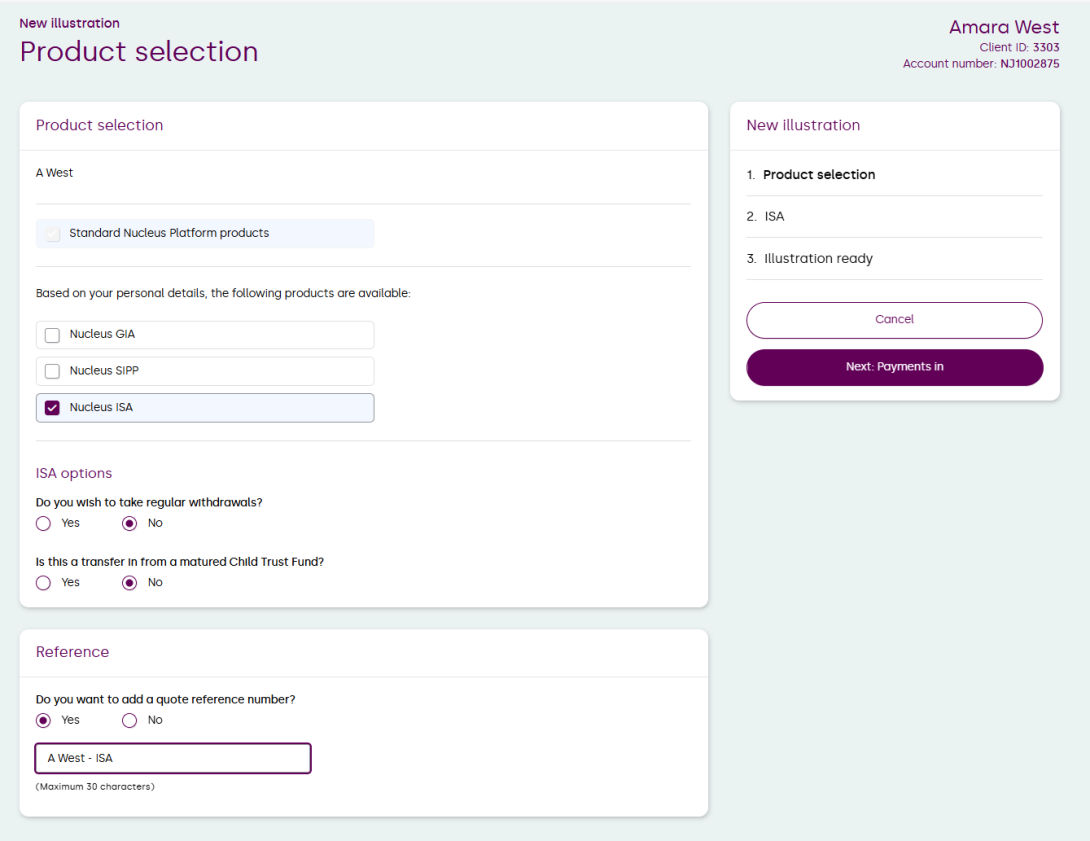Choose No for Child Trust Fund transfer

point(129,583)
